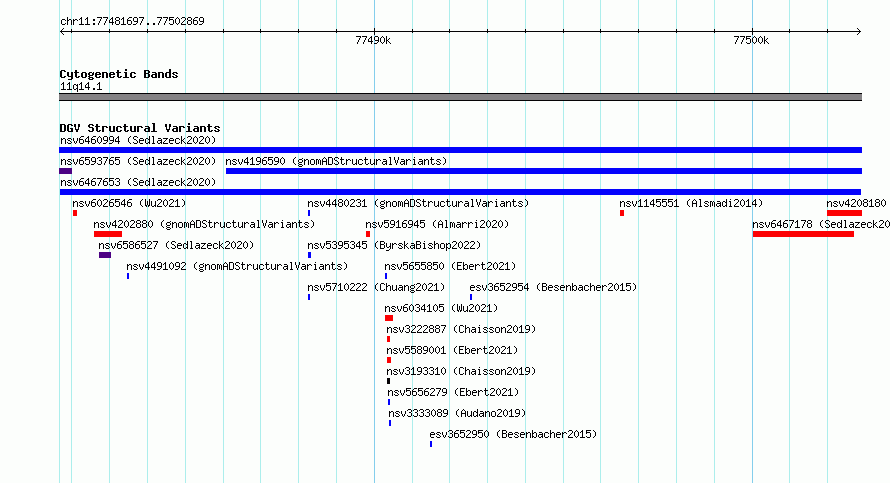Open nsv4202880 (gnomADStructuralVariants) label
Viewport: 890px width, 483px height.
pos(204,224)
